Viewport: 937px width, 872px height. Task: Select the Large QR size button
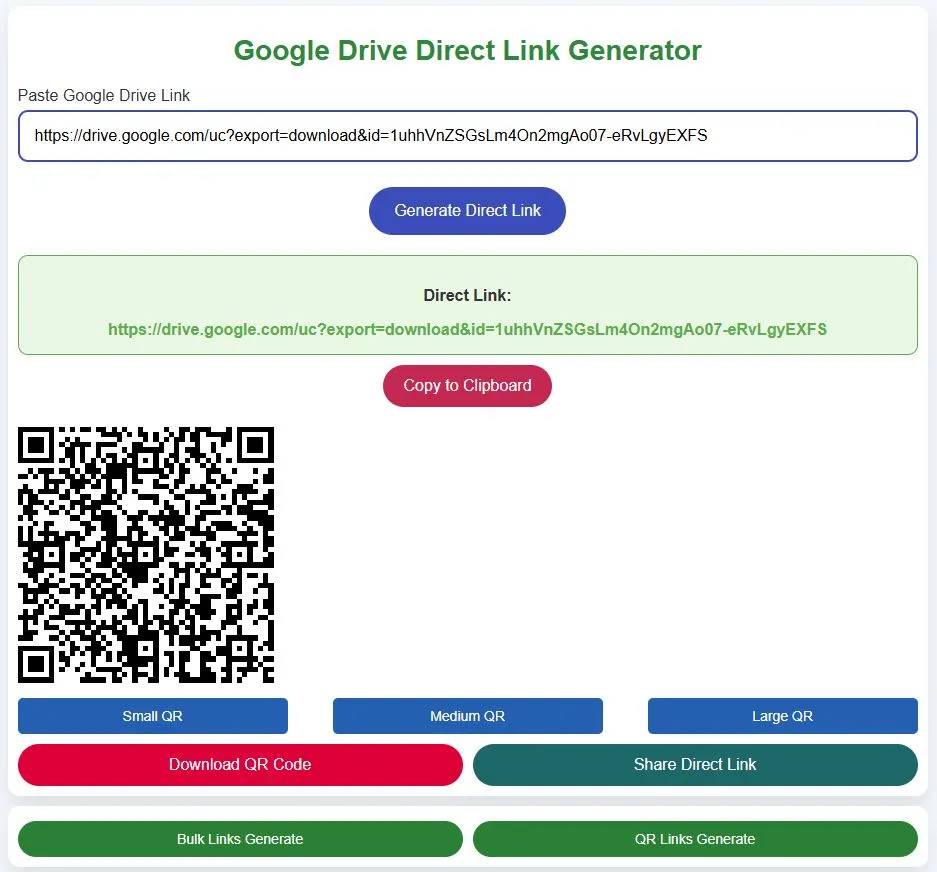(x=782, y=715)
